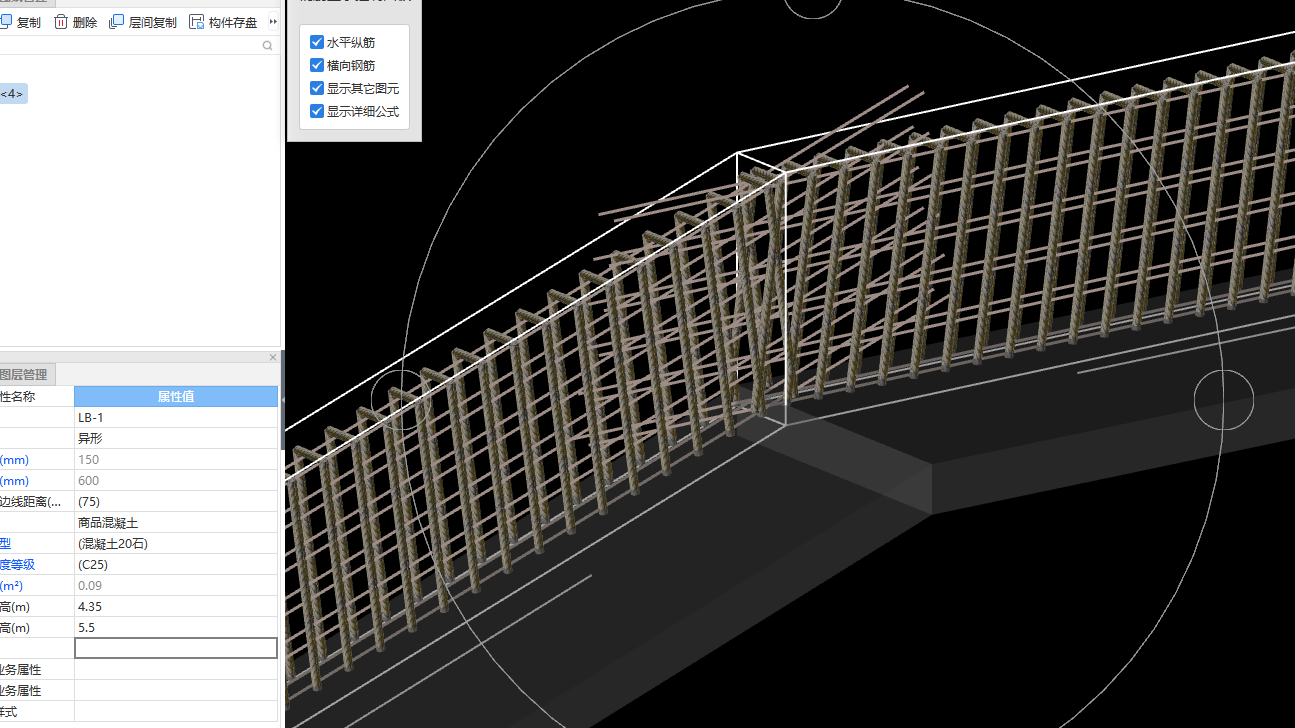Click the right orbit ring handle
Image resolution: width=1295 pixels, height=728 pixels.
coord(1224,399)
